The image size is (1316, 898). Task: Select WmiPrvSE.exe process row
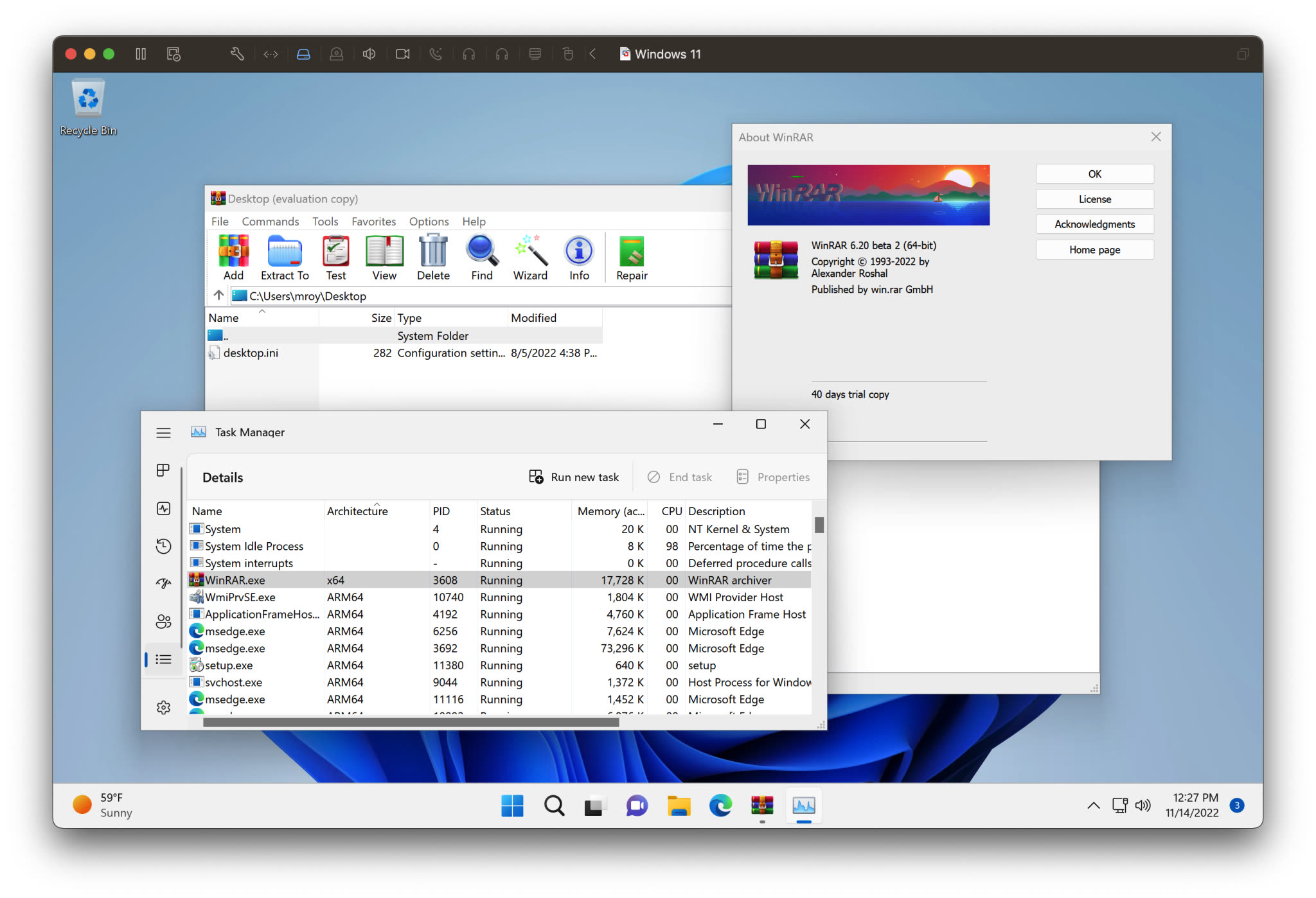click(x=499, y=597)
